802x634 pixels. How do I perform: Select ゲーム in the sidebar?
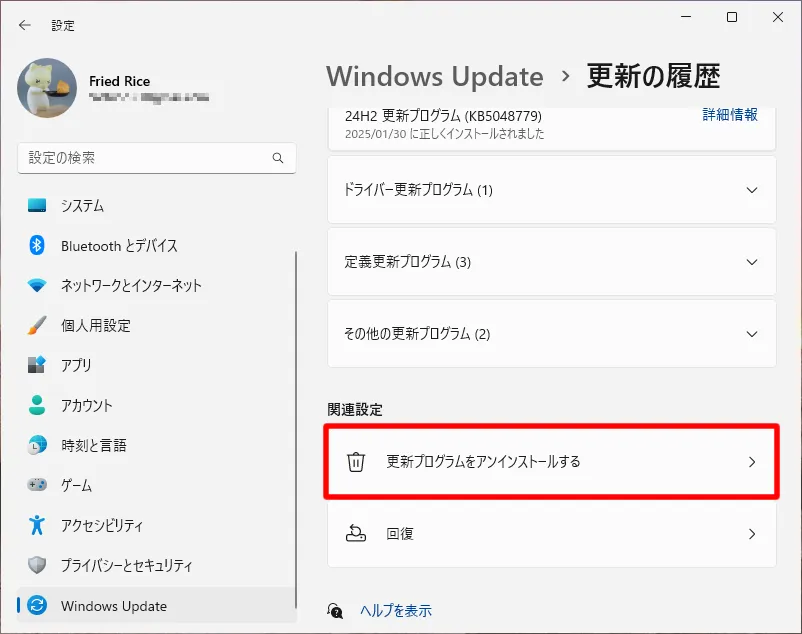tap(157, 485)
